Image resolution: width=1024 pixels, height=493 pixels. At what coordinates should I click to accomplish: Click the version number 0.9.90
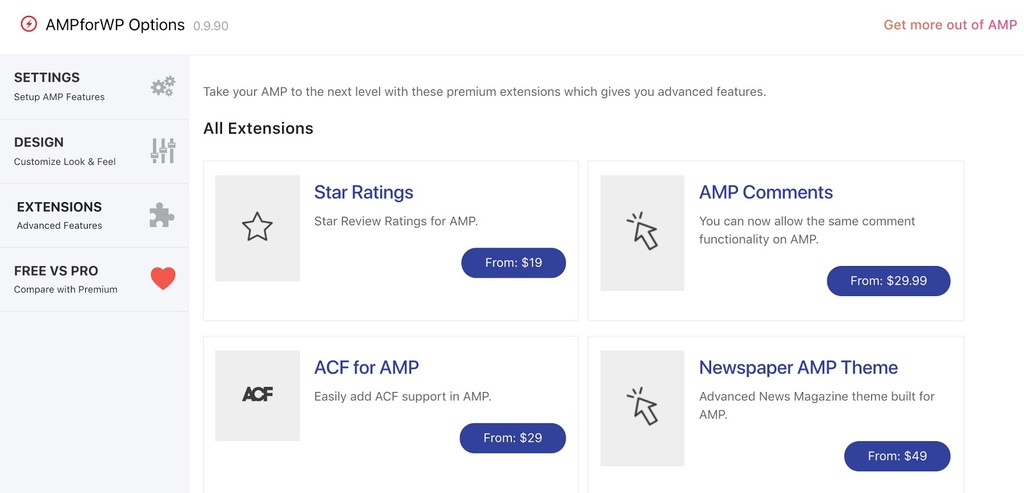coord(210,26)
